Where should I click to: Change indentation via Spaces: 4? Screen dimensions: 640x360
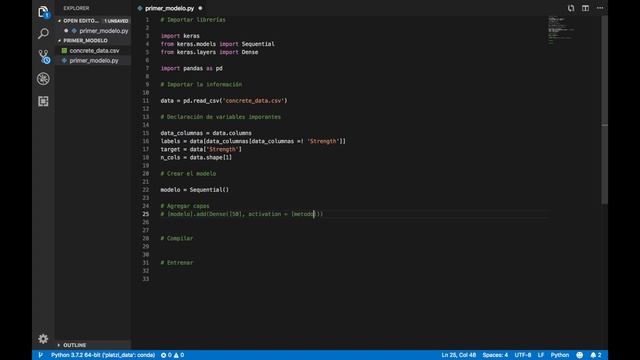[495, 355]
